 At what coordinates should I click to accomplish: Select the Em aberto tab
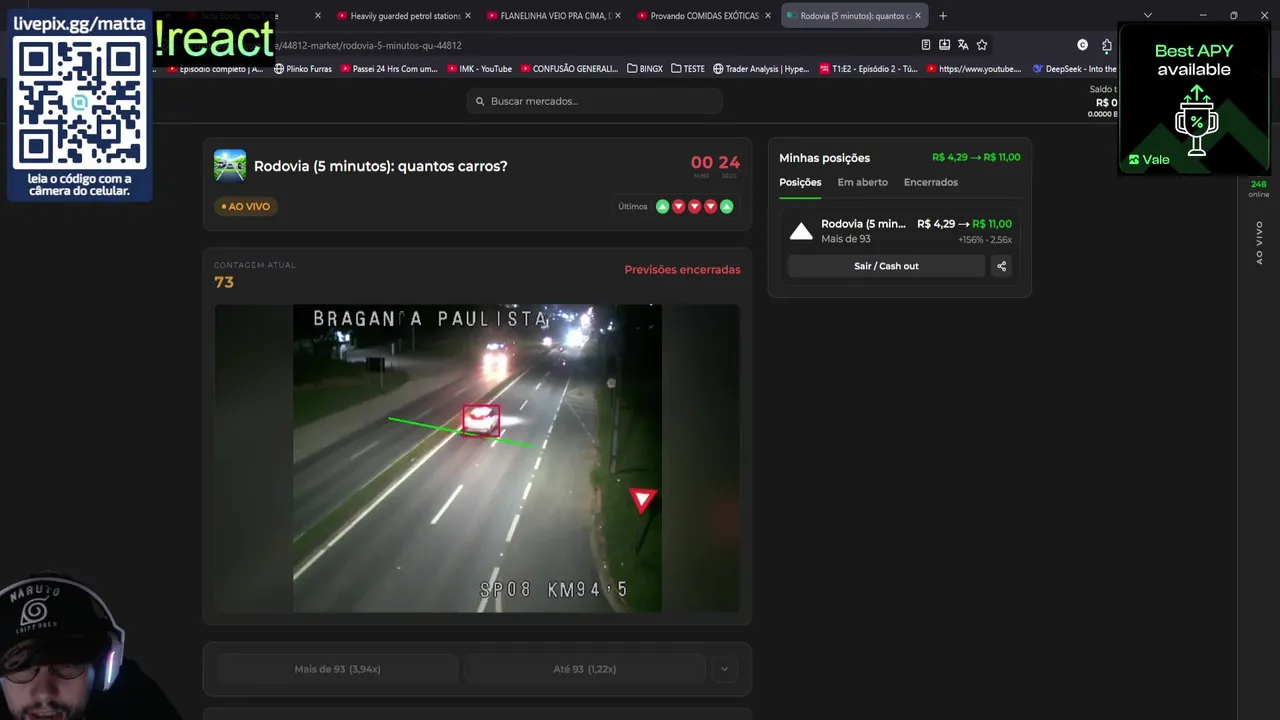coord(862,182)
